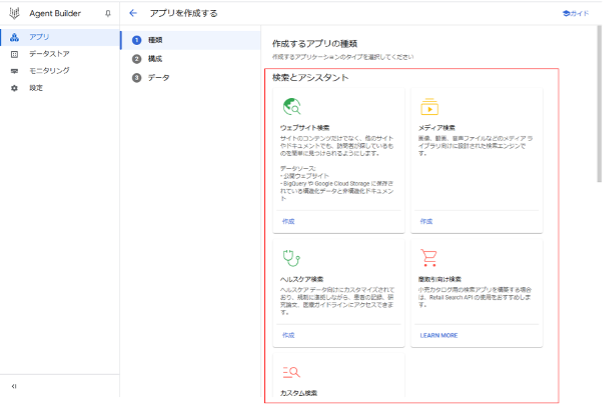604x408 pixels.
Task: Click the メディア検索 video icon
Action: pyautogui.click(x=430, y=107)
